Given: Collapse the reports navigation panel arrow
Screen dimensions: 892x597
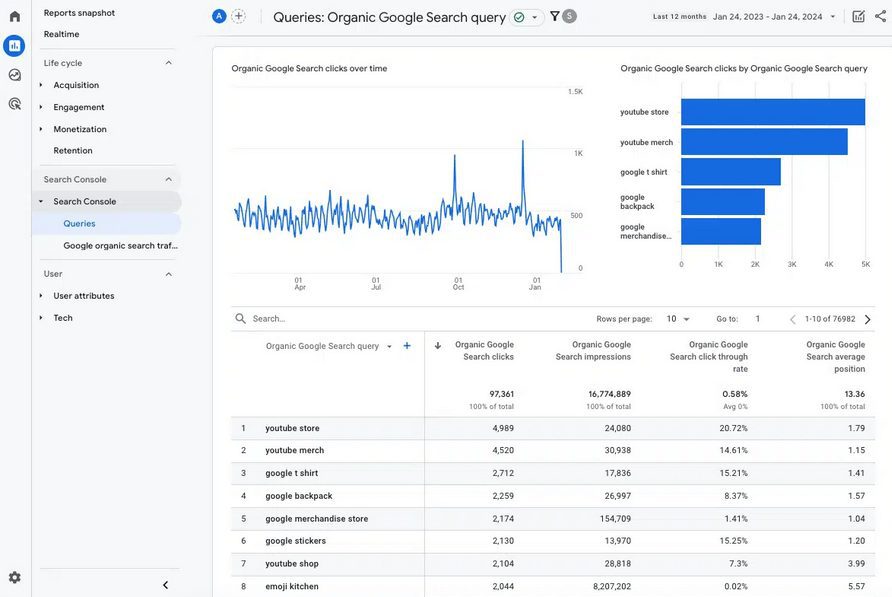Looking at the screenshot, I should (166, 585).
